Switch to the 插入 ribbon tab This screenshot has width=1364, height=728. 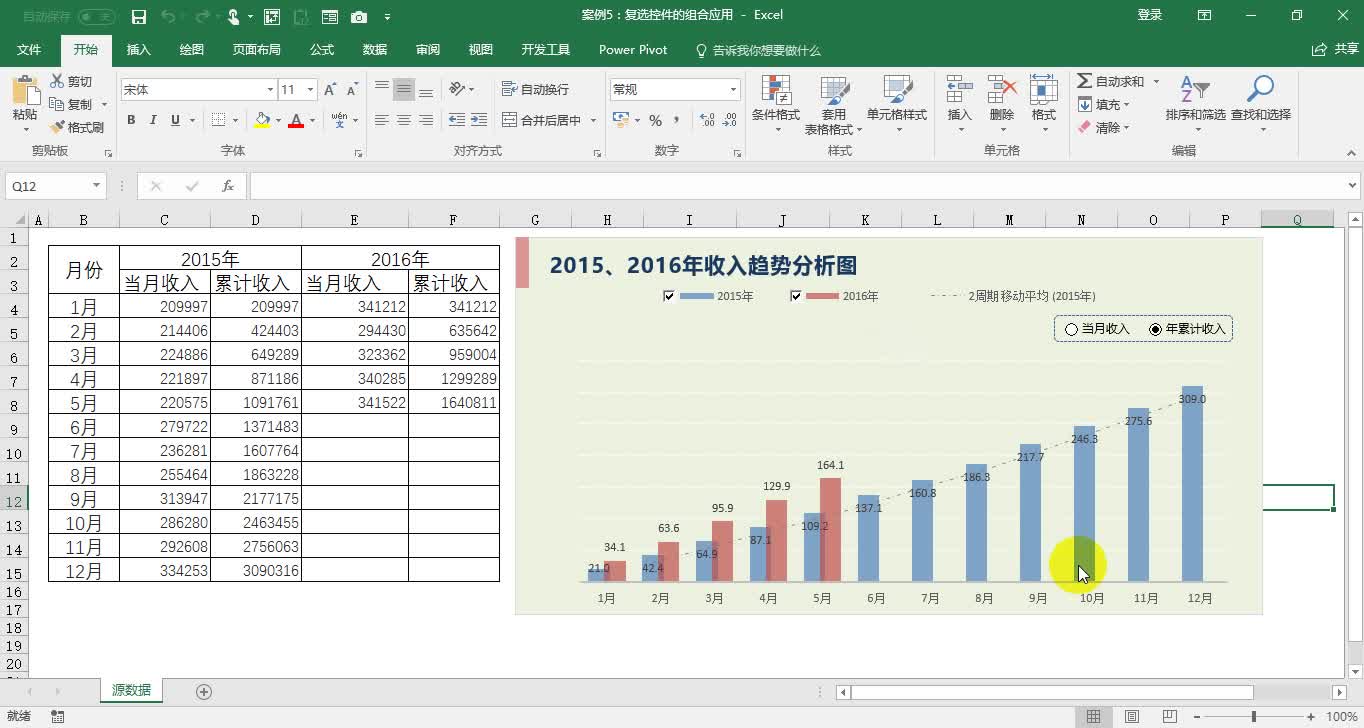tap(138, 49)
